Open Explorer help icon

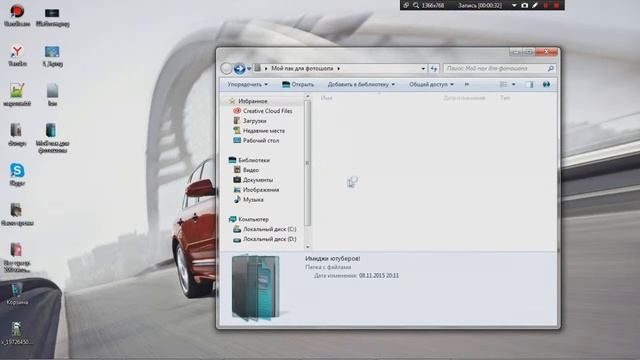pos(546,84)
